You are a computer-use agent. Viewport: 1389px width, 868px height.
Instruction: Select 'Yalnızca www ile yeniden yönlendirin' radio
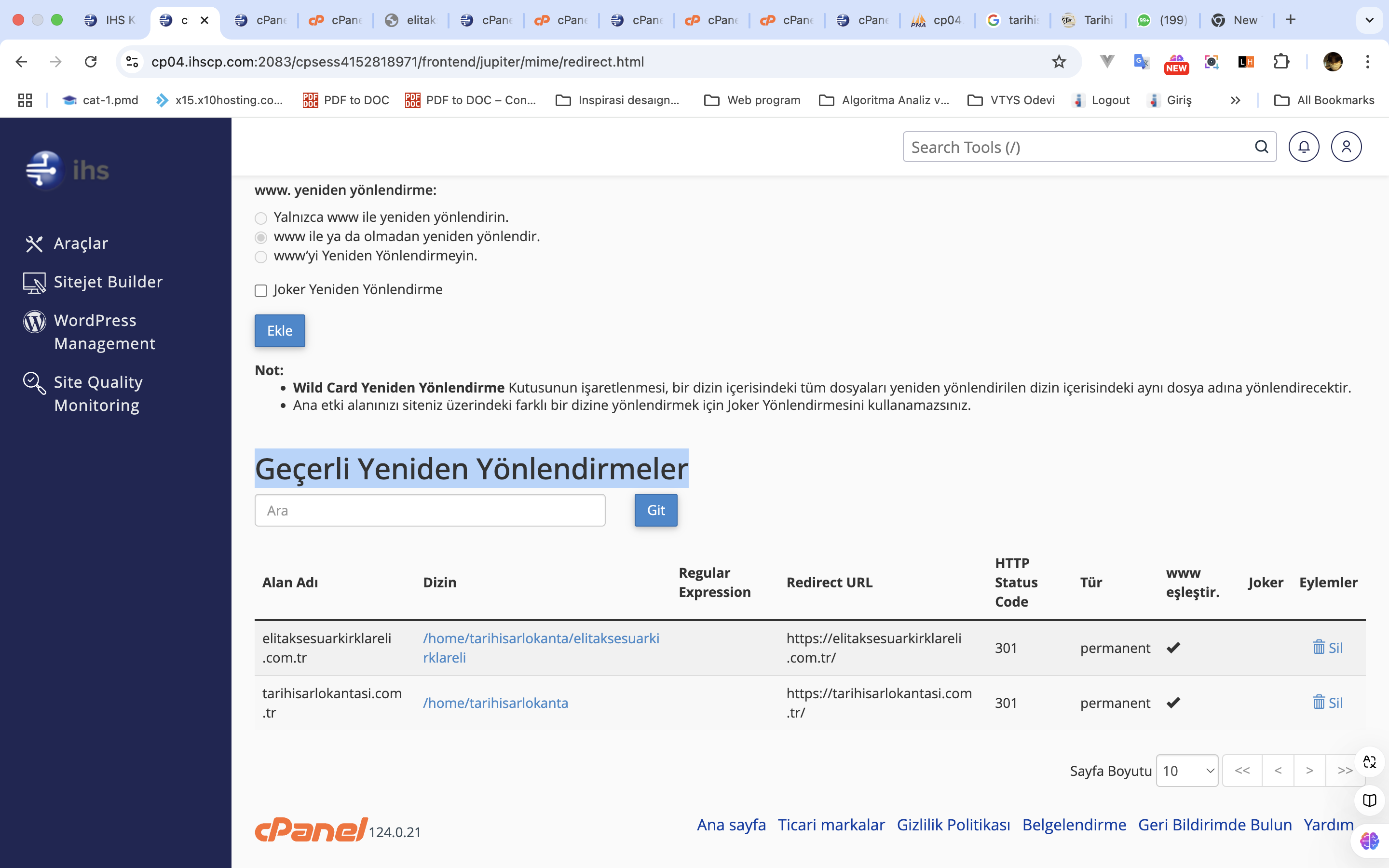click(261, 218)
